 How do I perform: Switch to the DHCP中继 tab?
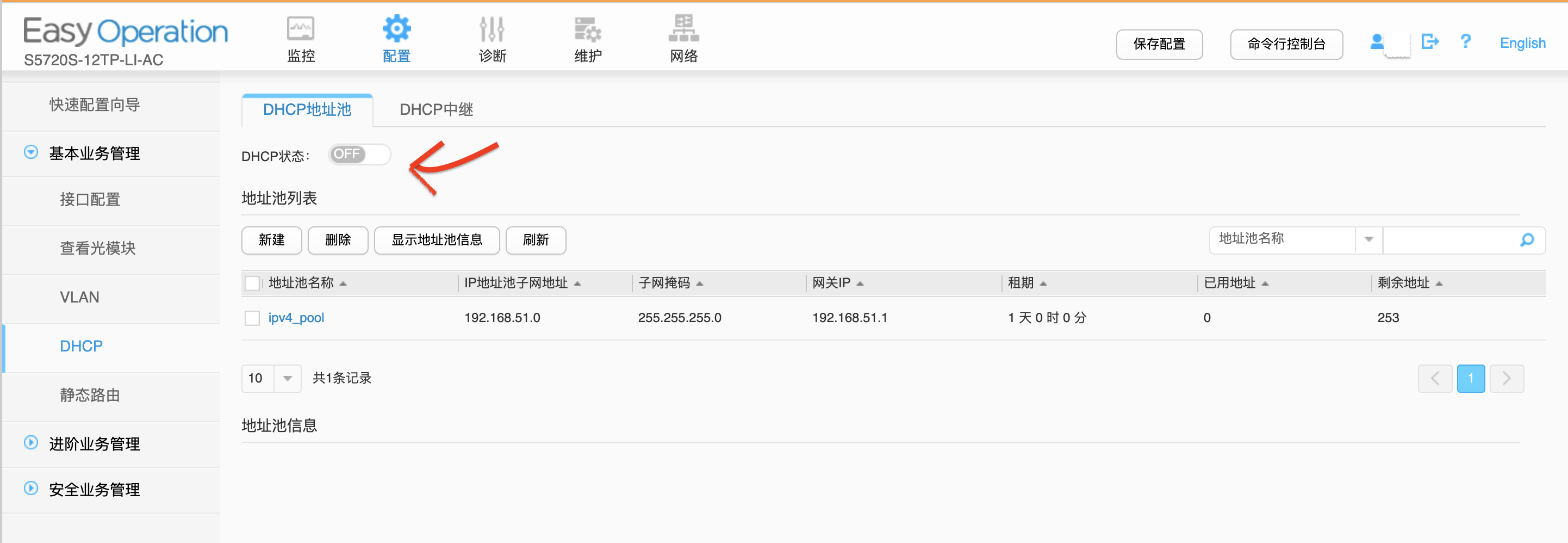[436, 110]
